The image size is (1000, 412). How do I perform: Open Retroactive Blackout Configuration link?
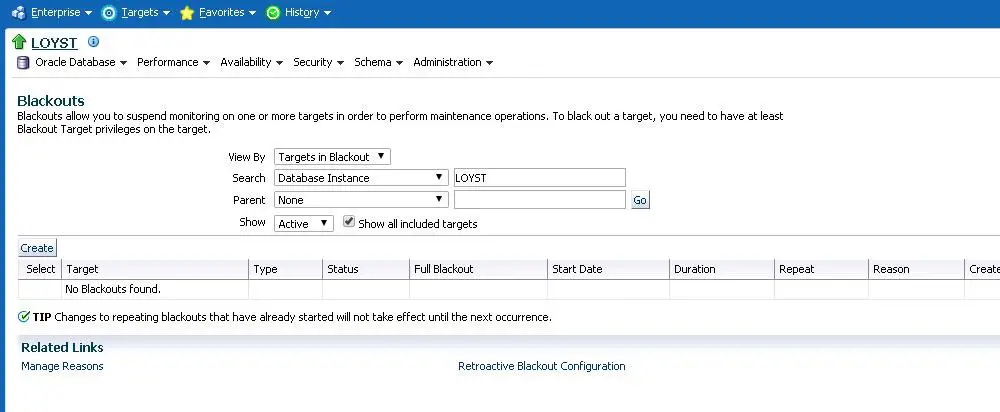coord(541,366)
